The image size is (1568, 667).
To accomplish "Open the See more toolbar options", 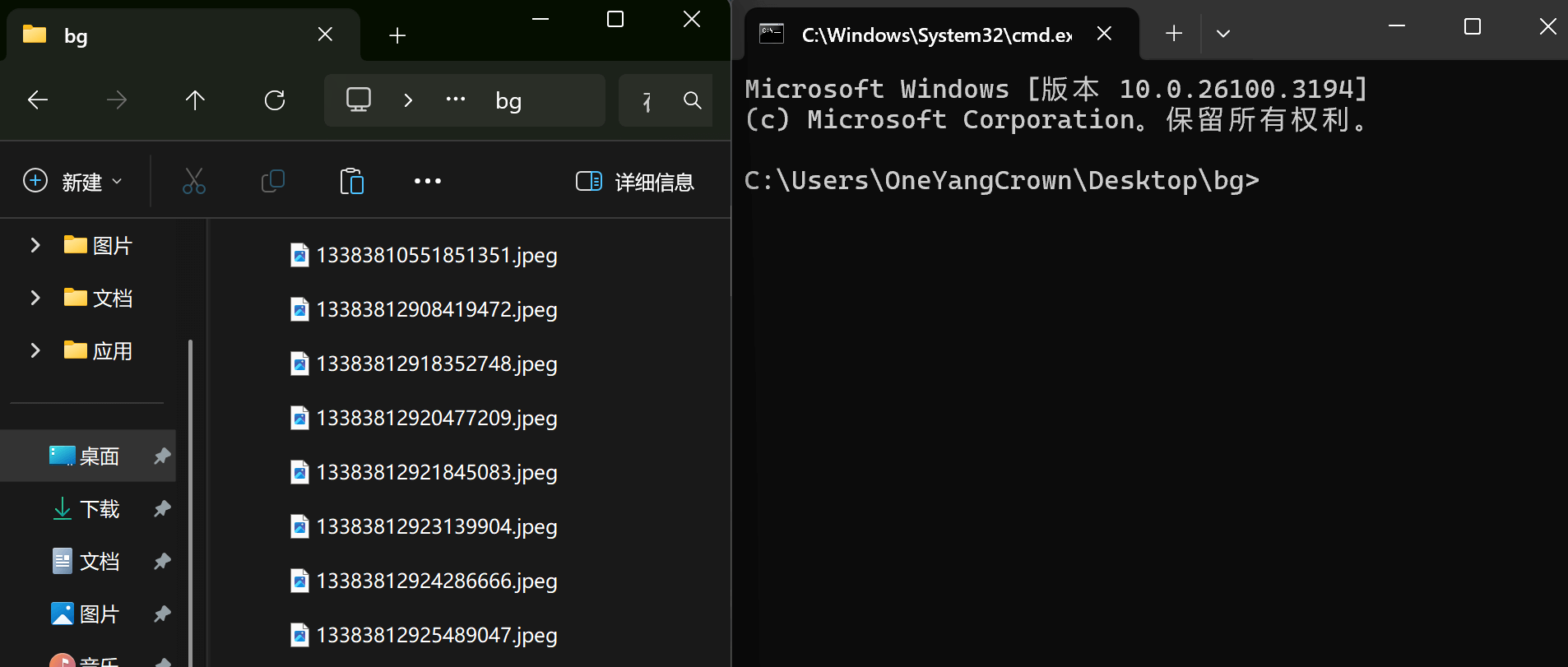I will [428, 181].
